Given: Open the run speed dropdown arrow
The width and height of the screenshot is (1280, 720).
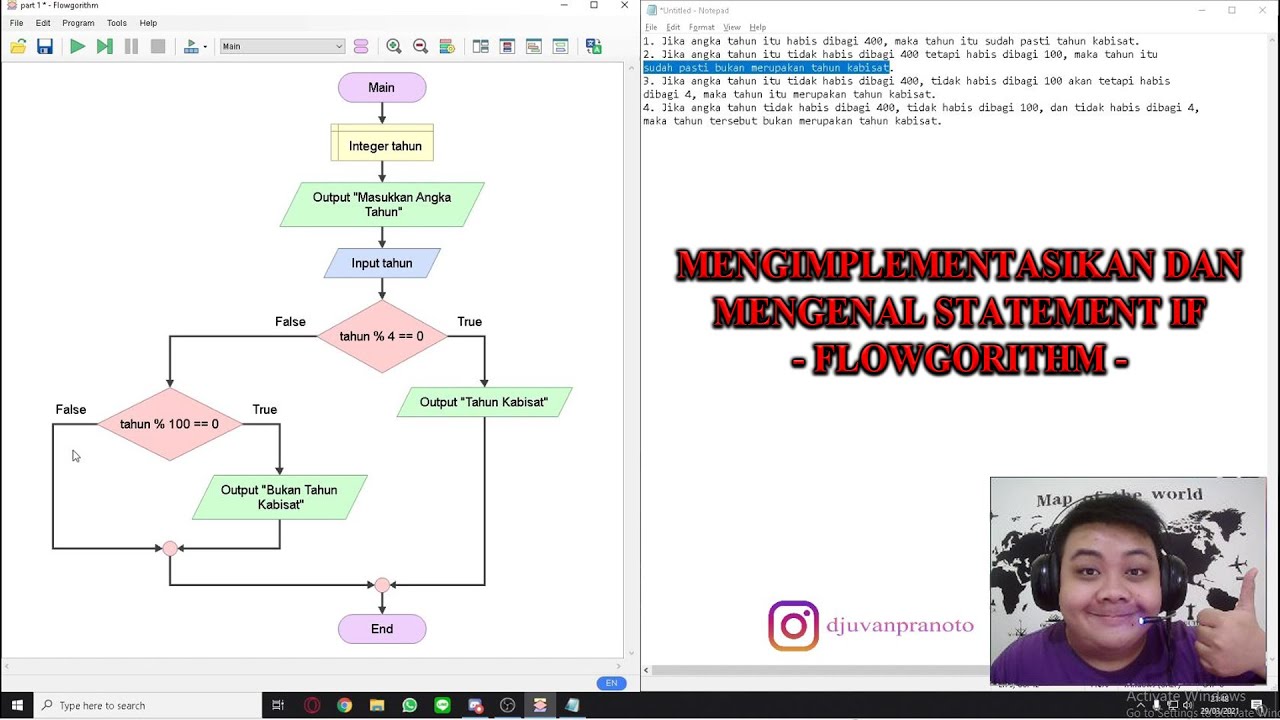Looking at the screenshot, I should pyautogui.click(x=205, y=47).
